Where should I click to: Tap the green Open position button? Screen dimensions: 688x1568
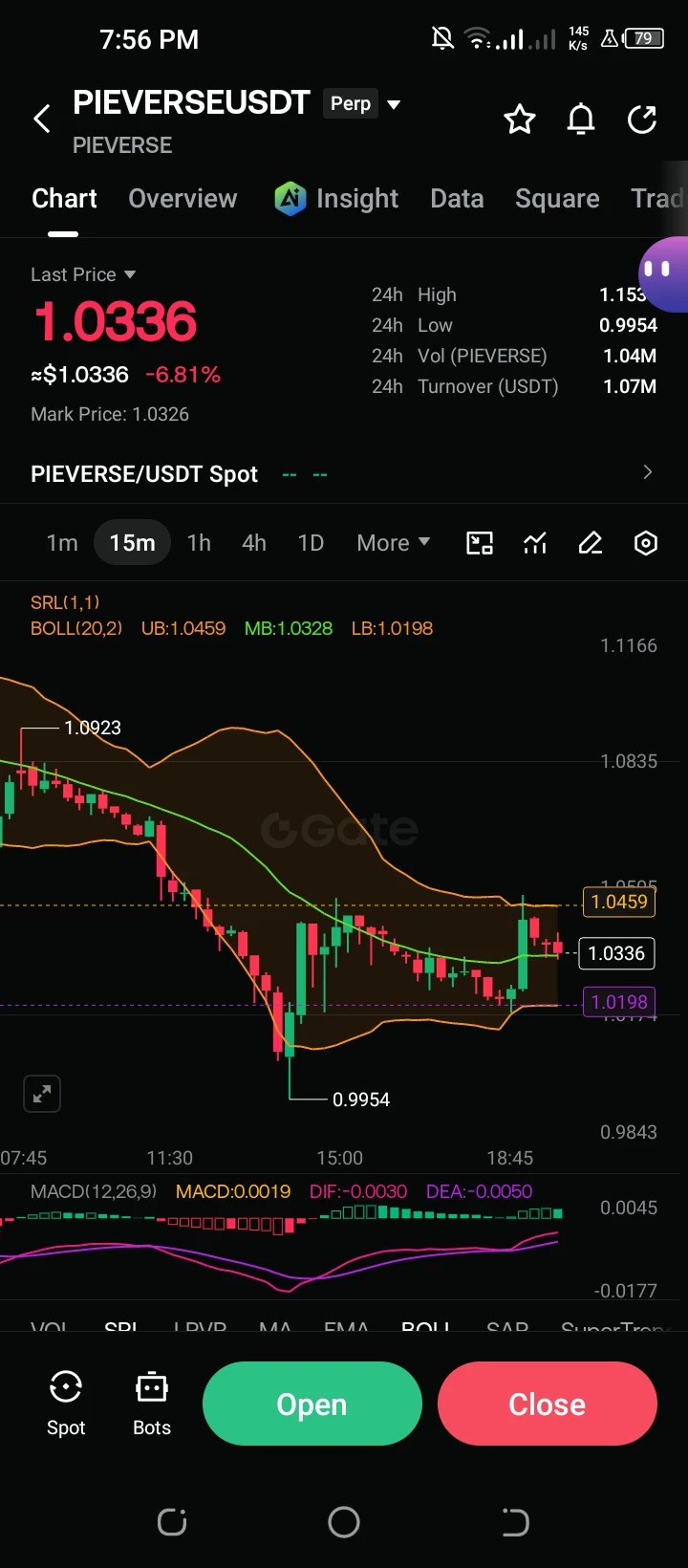[x=312, y=1404]
